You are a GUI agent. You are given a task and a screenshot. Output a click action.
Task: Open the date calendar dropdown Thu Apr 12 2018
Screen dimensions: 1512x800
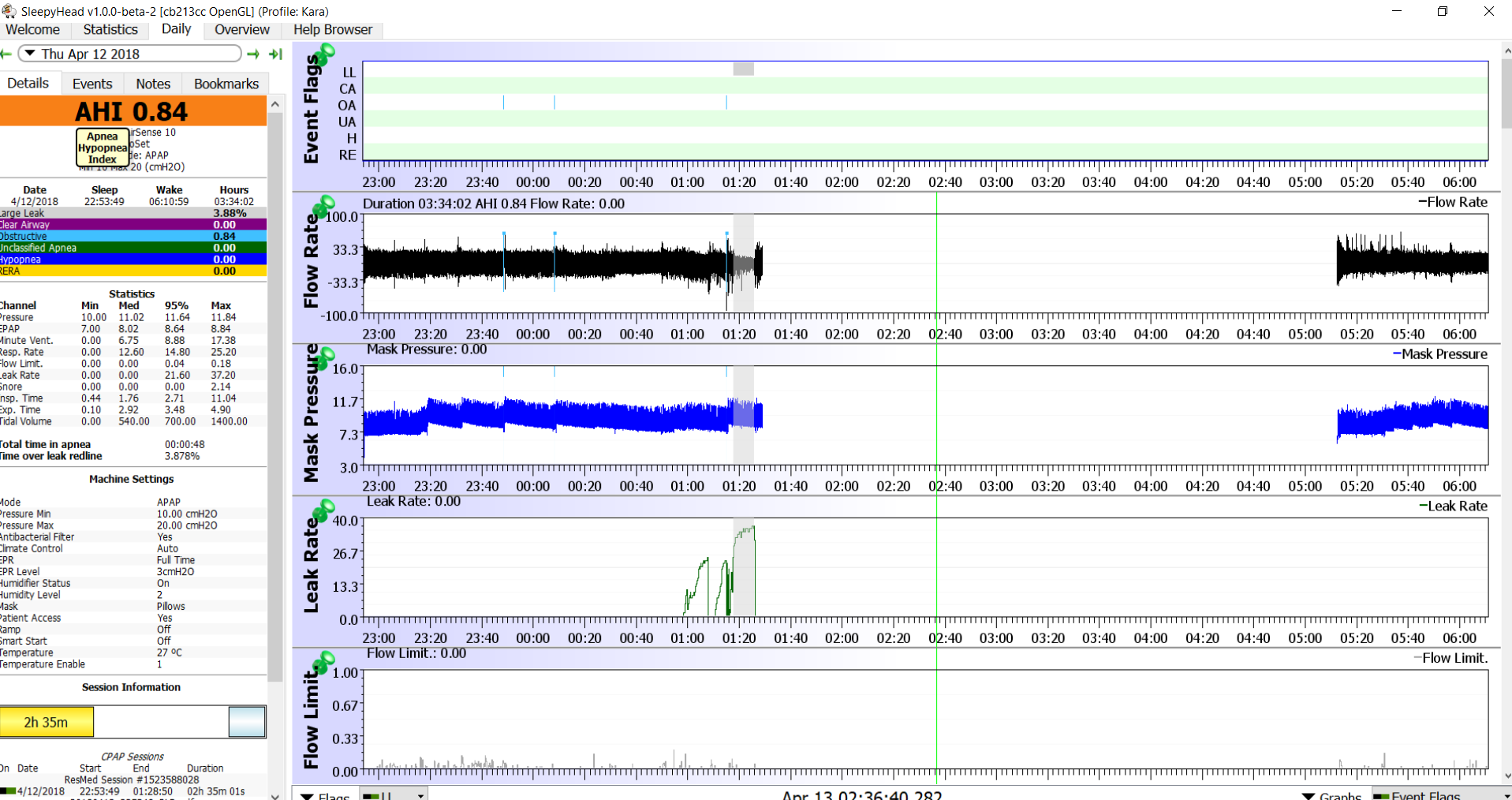129,54
